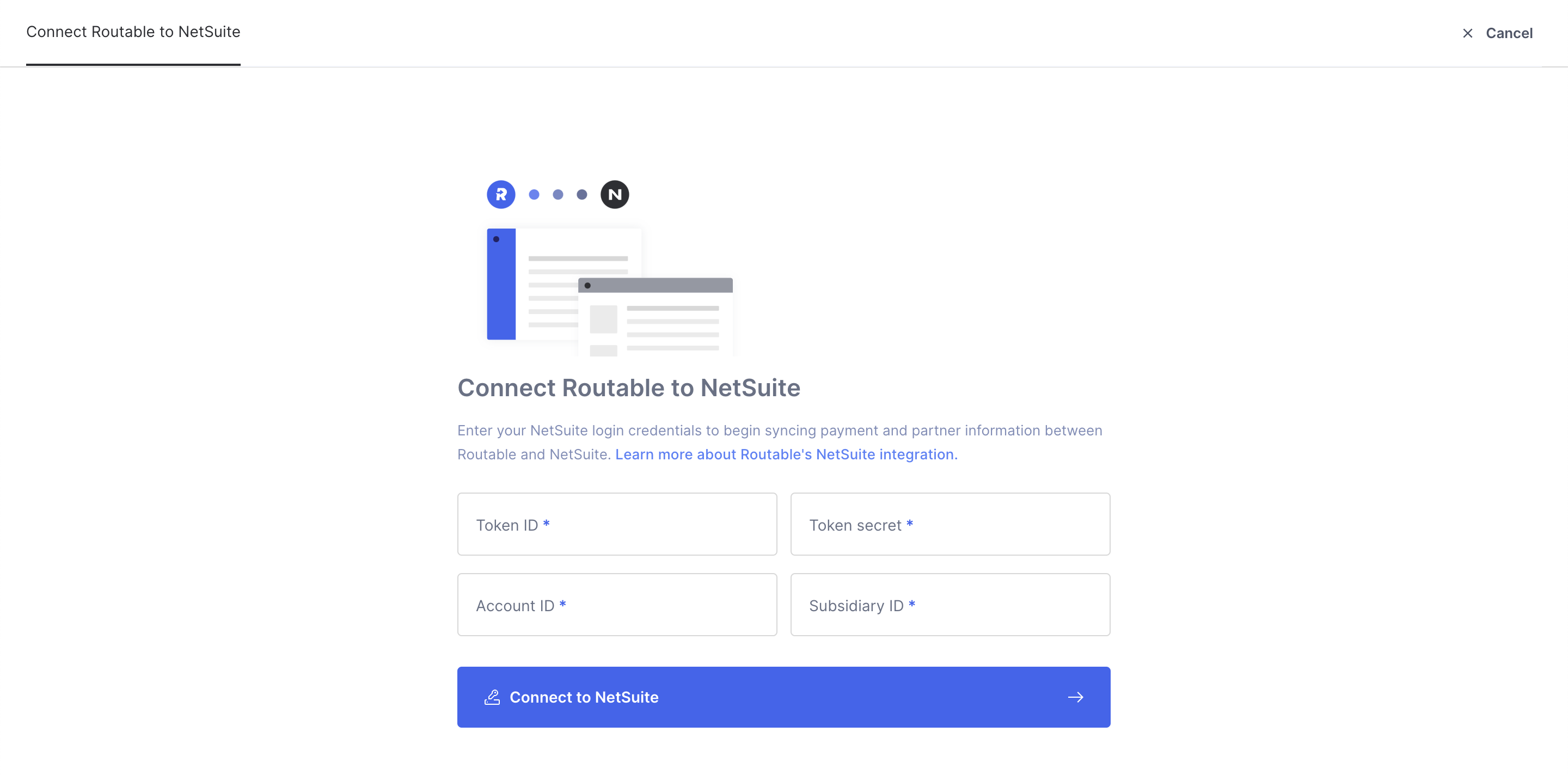
Task: Click Cancel to dismiss the setup flow
Action: point(1510,33)
